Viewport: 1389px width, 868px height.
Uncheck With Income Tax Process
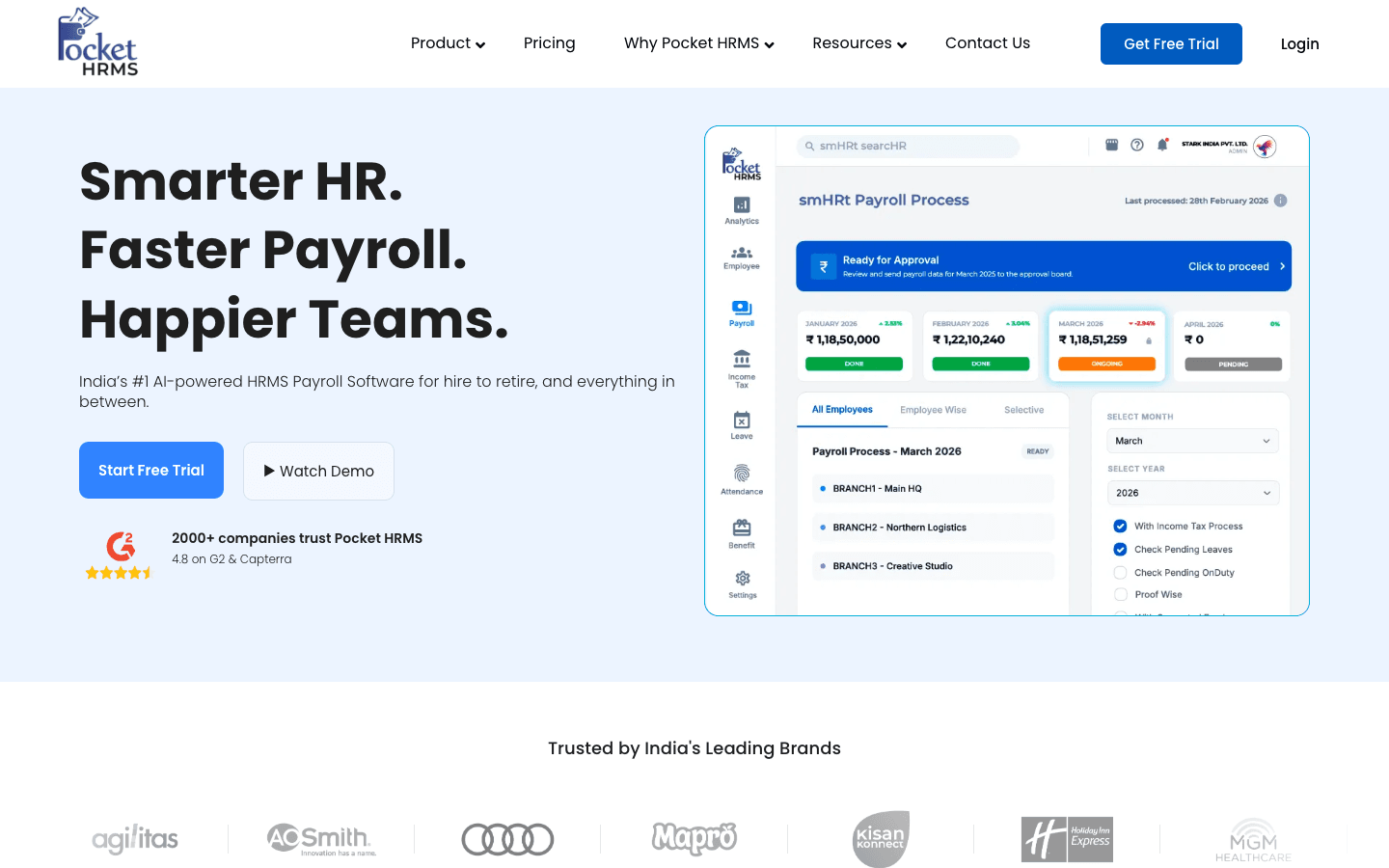[1120, 526]
